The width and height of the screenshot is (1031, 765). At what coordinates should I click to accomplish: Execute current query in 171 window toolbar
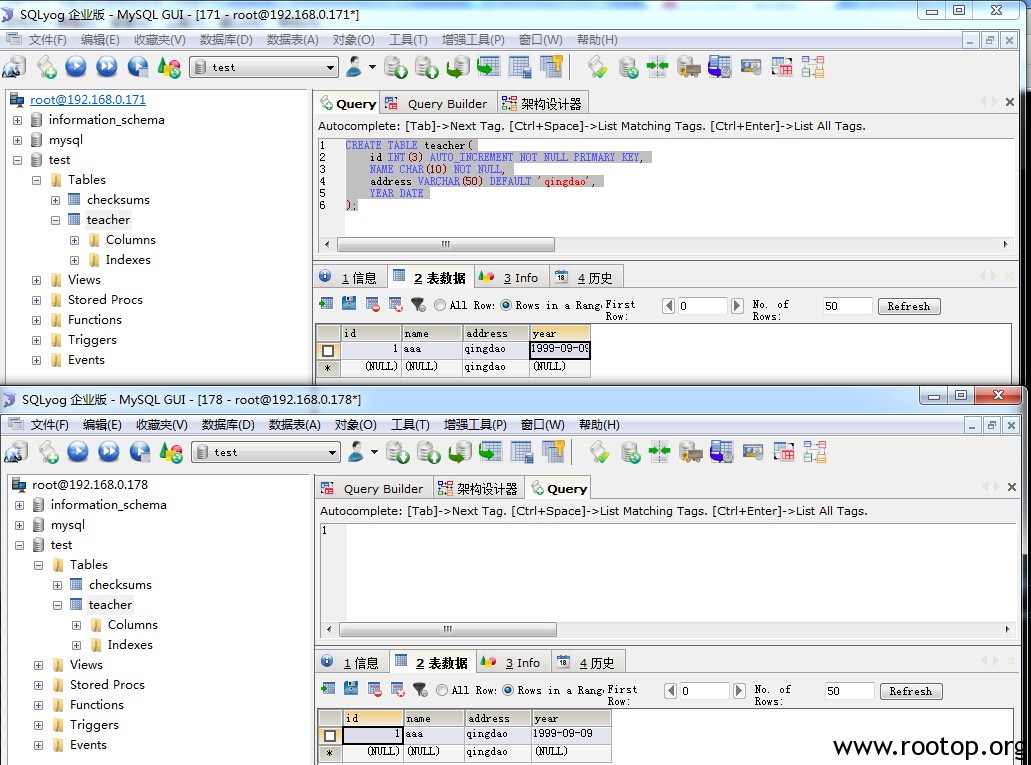(x=76, y=66)
